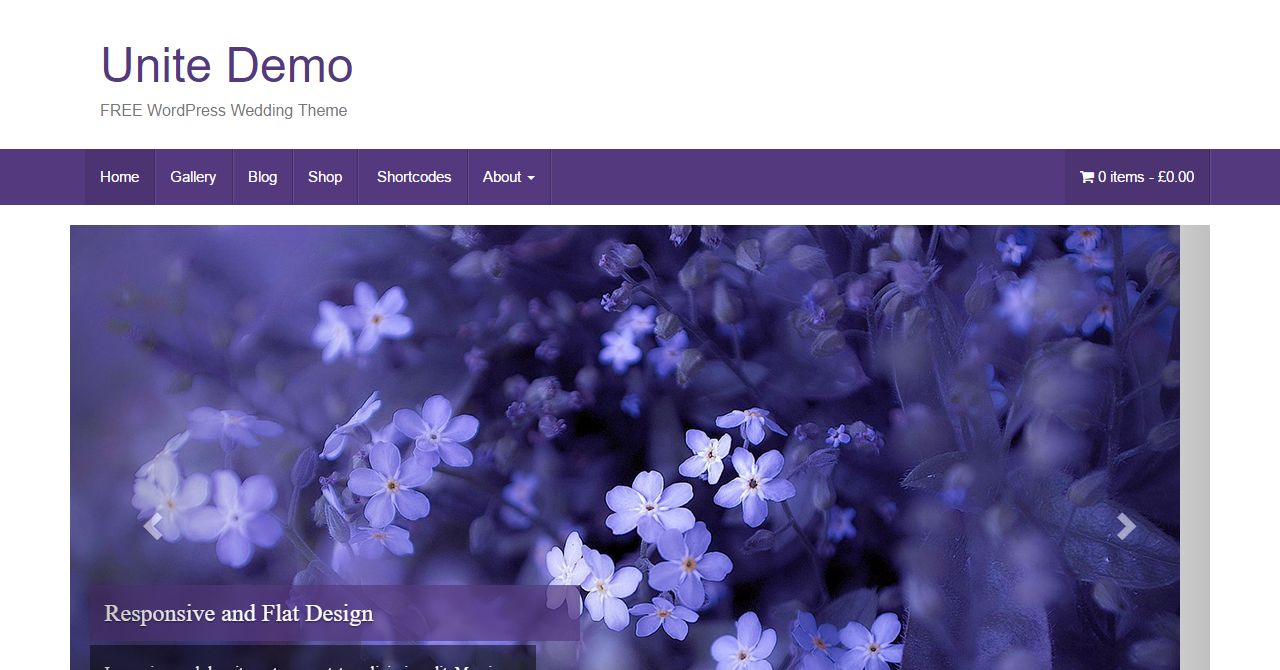Navigate to the Home menu item
1280x670 pixels.
click(120, 177)
